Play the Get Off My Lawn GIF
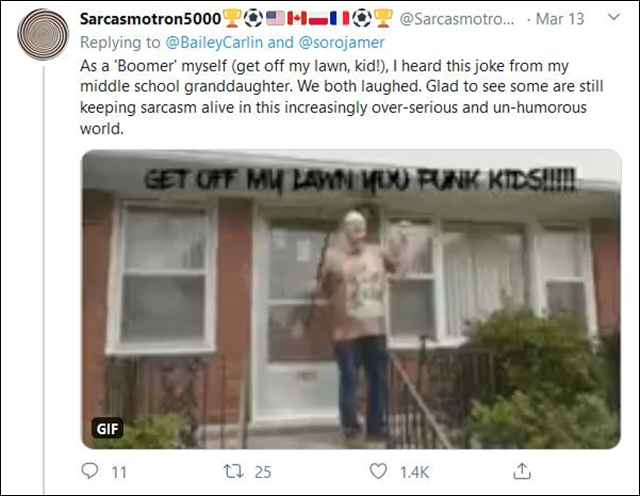The height and width of the screenshot is (496, 640). [351, 299]
